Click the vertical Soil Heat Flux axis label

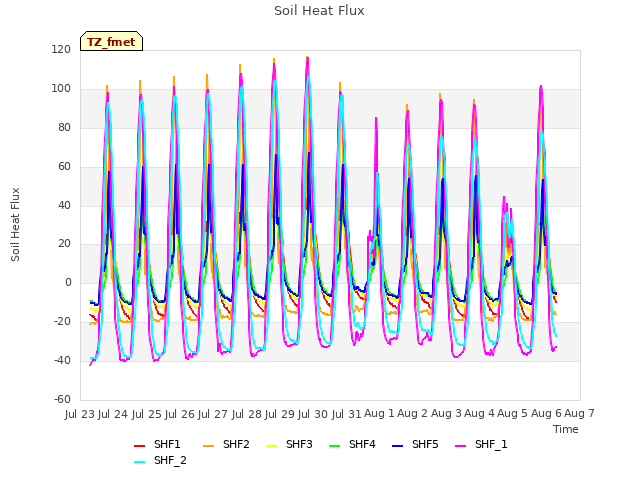pos(15,224)
